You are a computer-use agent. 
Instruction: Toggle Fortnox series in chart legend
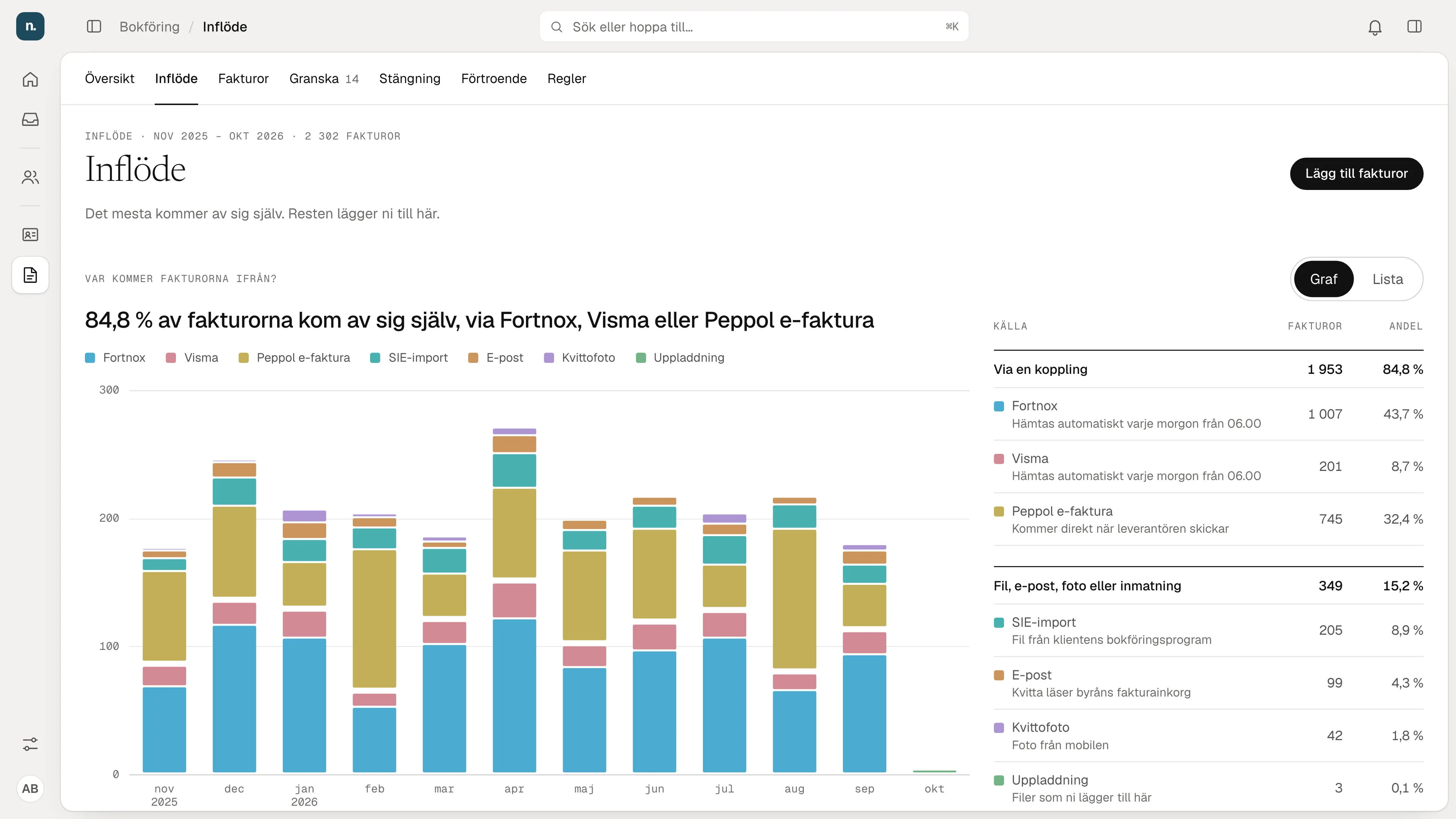coord(115,358)
